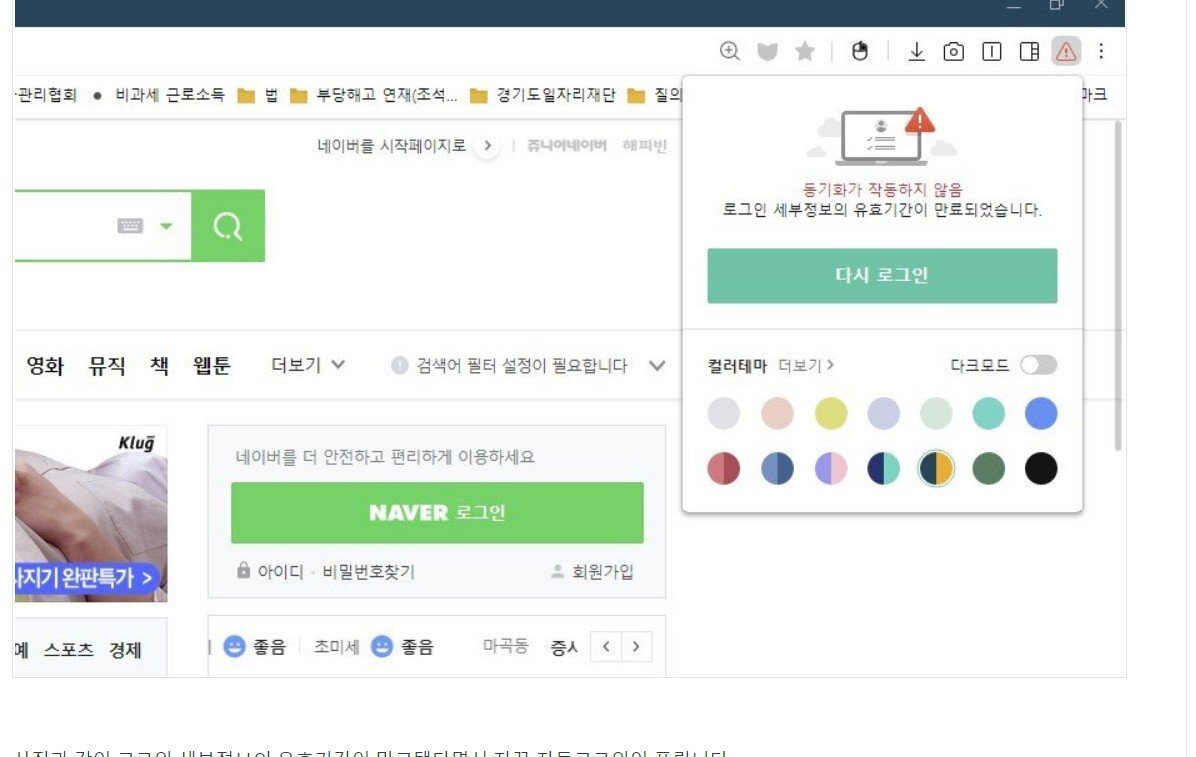Viewport: 1196px width, 757px height.
Task: Select the purple-pink two-tone theme
Action: point(831,469)
